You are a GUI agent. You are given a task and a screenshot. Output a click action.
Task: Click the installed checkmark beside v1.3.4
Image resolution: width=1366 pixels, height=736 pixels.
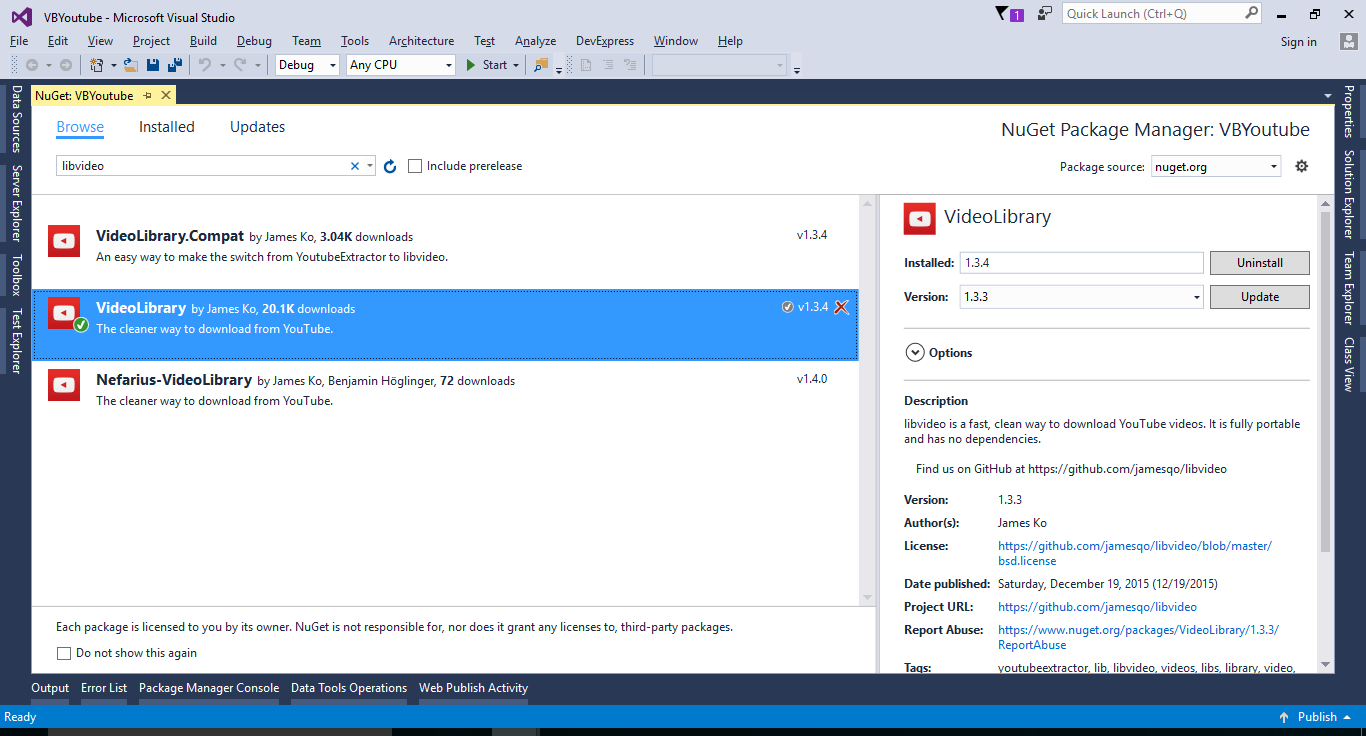(x=788, y=307)
